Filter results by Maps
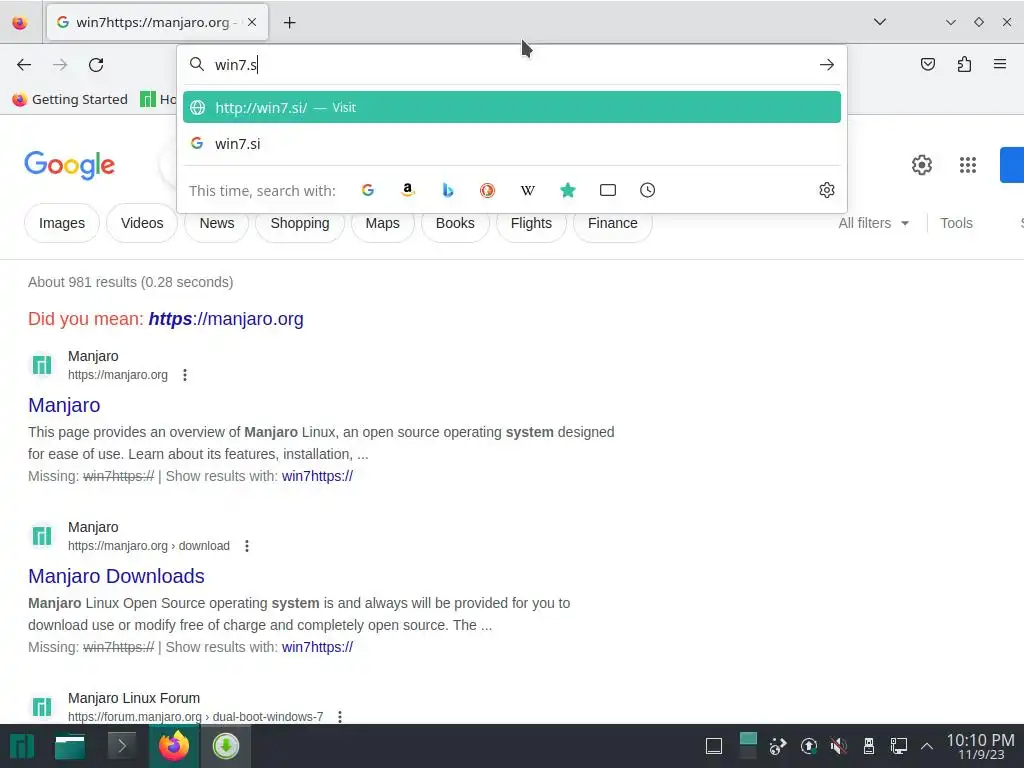1024x768 pixels. pos(382,223)
